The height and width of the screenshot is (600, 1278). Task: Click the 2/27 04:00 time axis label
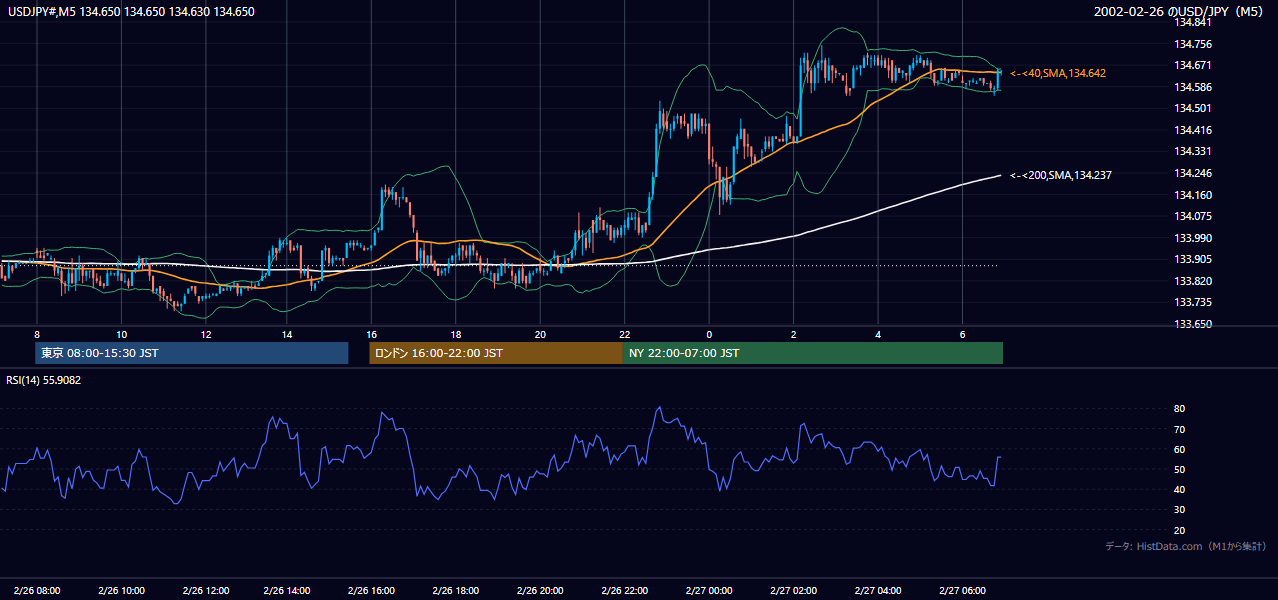(x=878, y=590)
